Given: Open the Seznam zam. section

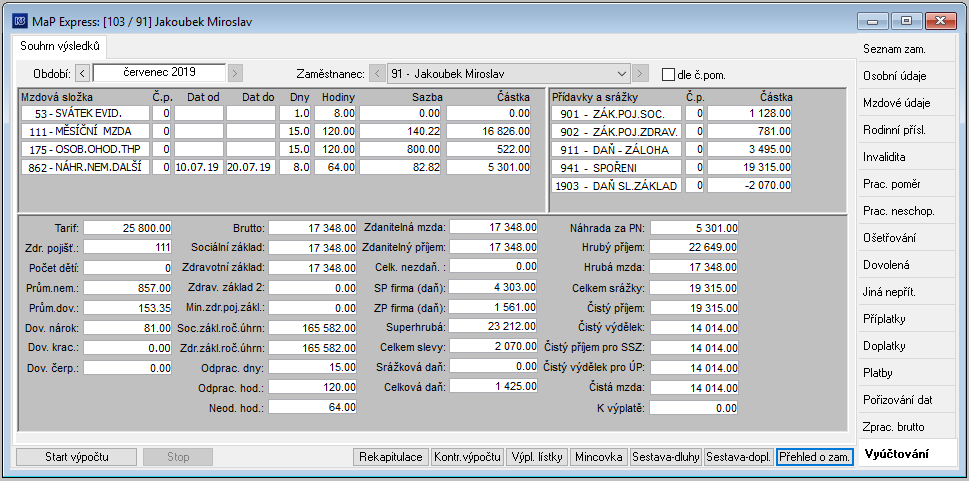Looking at the screenshot, I should (x=907, y=49).
